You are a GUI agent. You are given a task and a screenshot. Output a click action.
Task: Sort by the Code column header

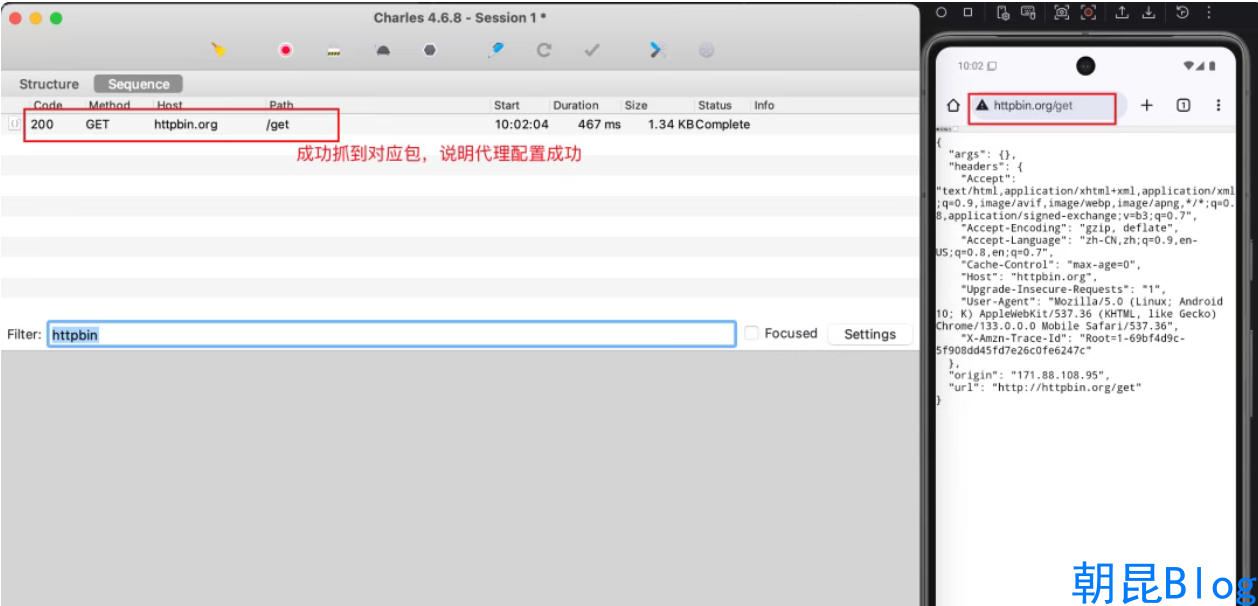(48, 105)
